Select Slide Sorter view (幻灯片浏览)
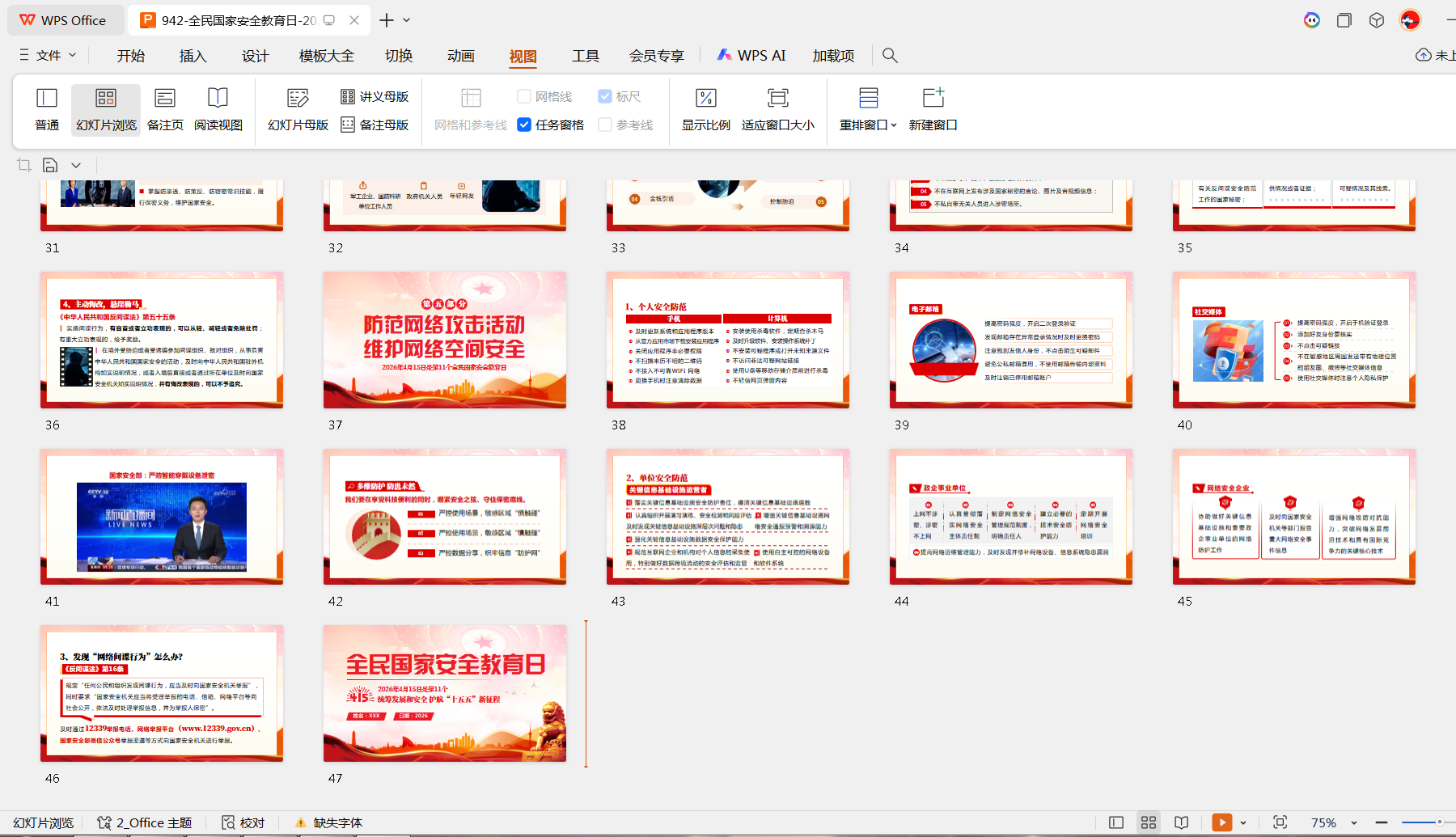Screen dimensions: 1456x837 [x=106, y=109]
